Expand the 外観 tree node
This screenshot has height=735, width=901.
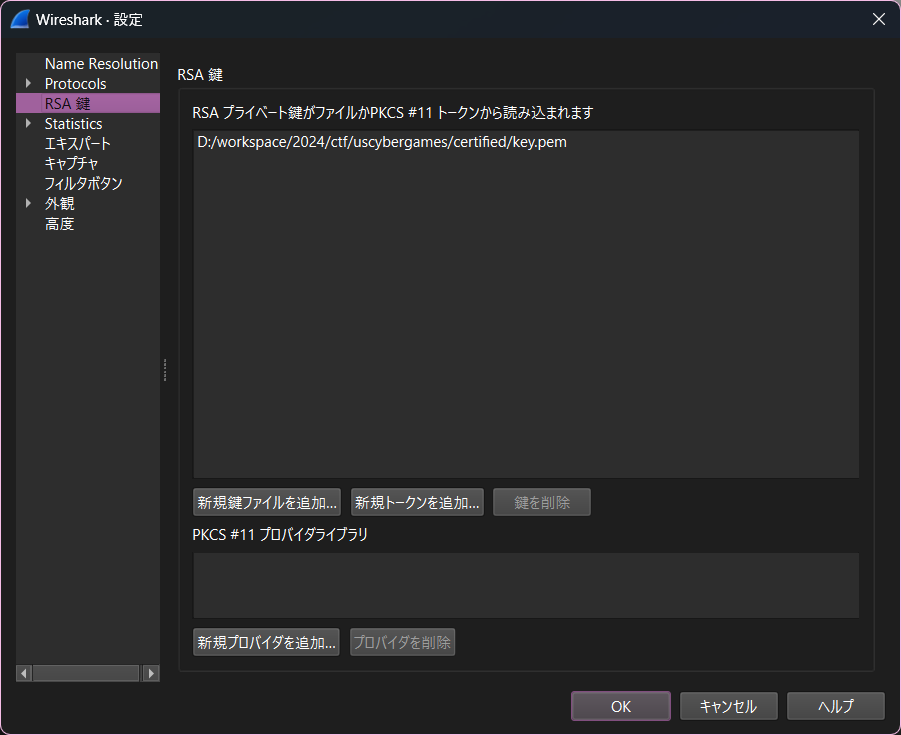(28, 203)
